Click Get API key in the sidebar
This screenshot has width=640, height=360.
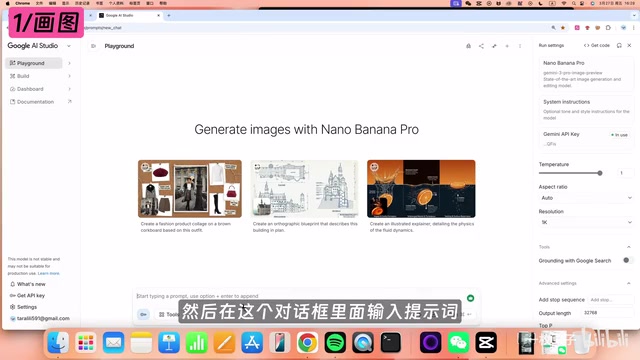coord(27,296)
